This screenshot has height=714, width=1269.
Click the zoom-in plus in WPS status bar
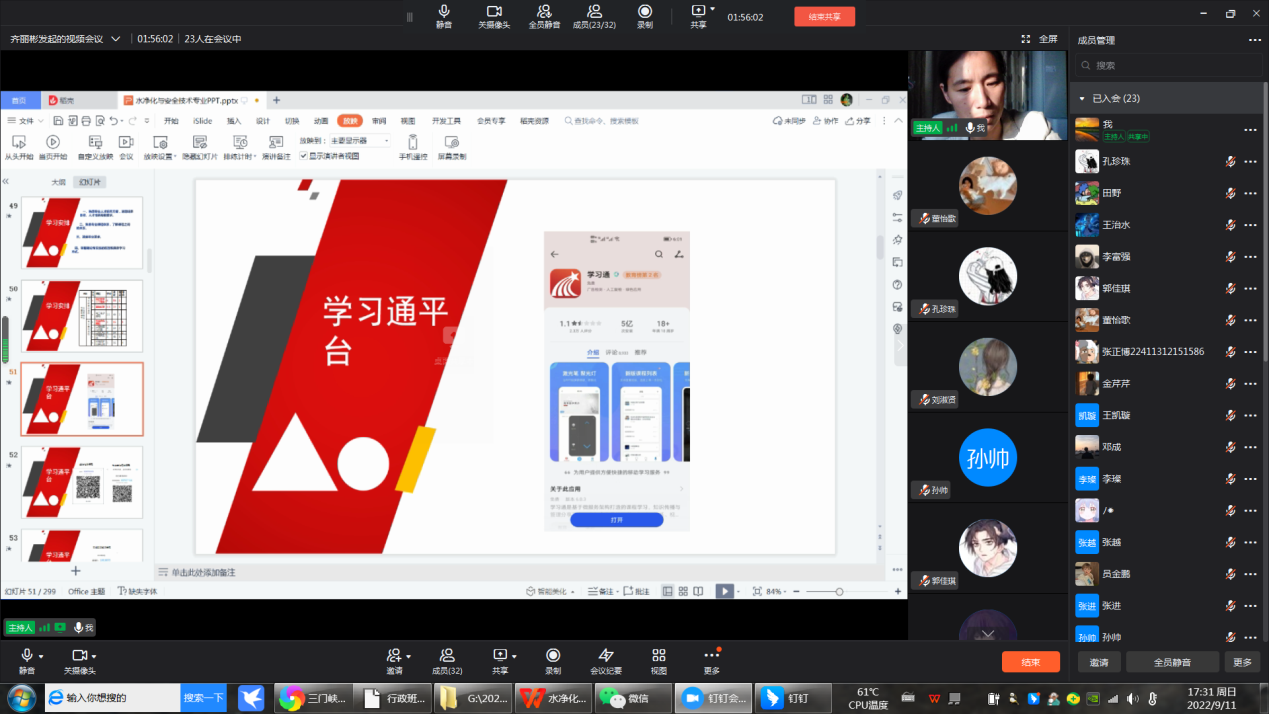[899, 592]
